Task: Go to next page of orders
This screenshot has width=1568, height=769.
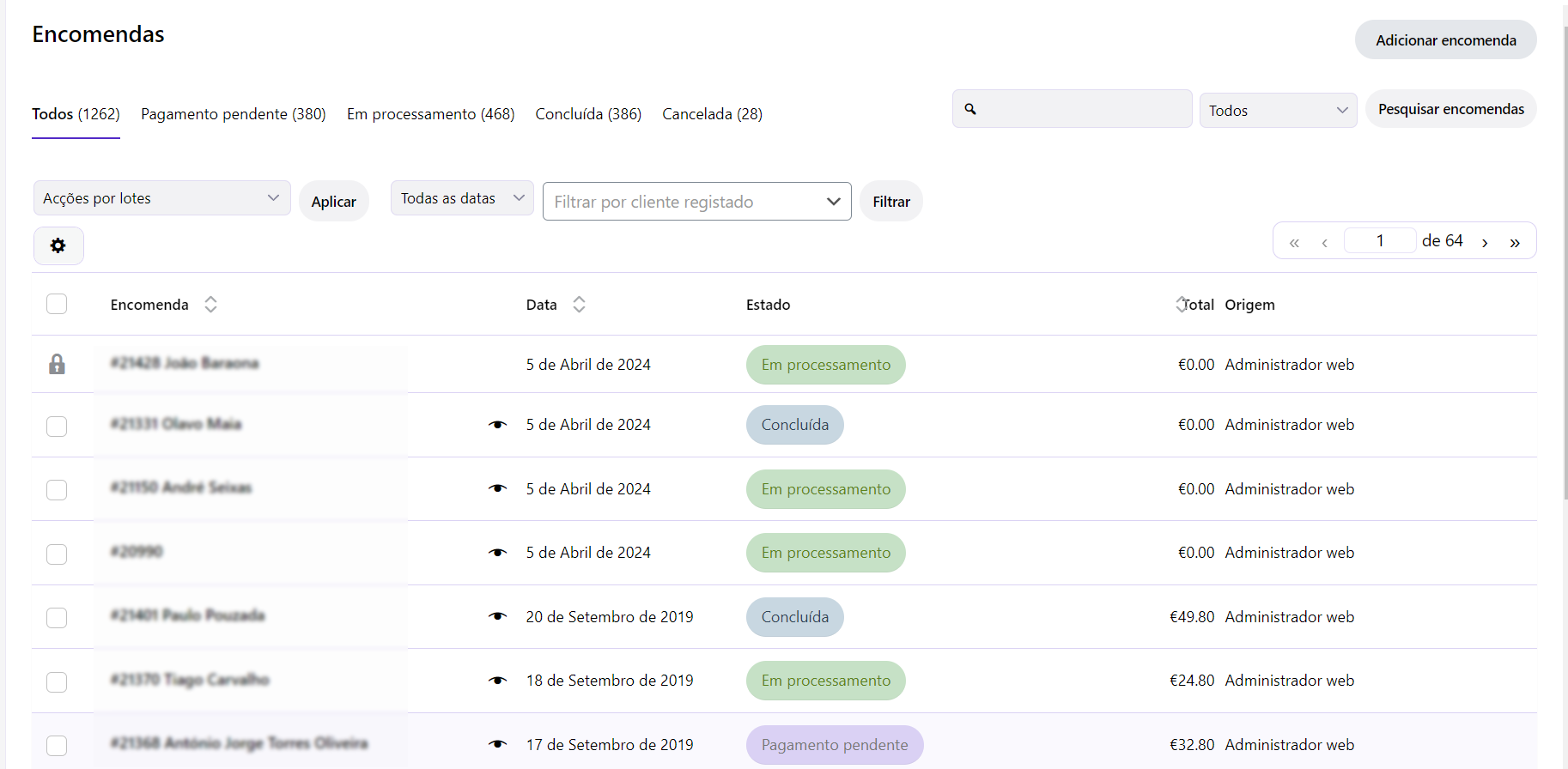Action: coord(1485,242)
